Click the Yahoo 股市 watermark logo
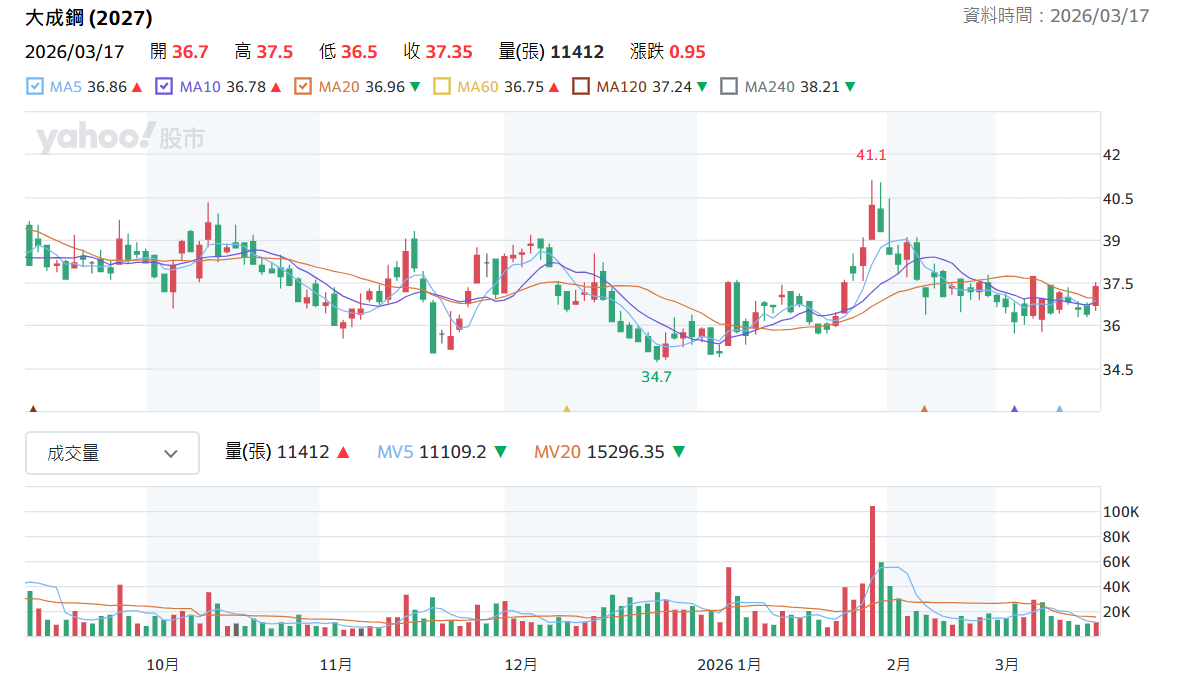The height and width of the screenshot is (678, 1186). (120, 138)
